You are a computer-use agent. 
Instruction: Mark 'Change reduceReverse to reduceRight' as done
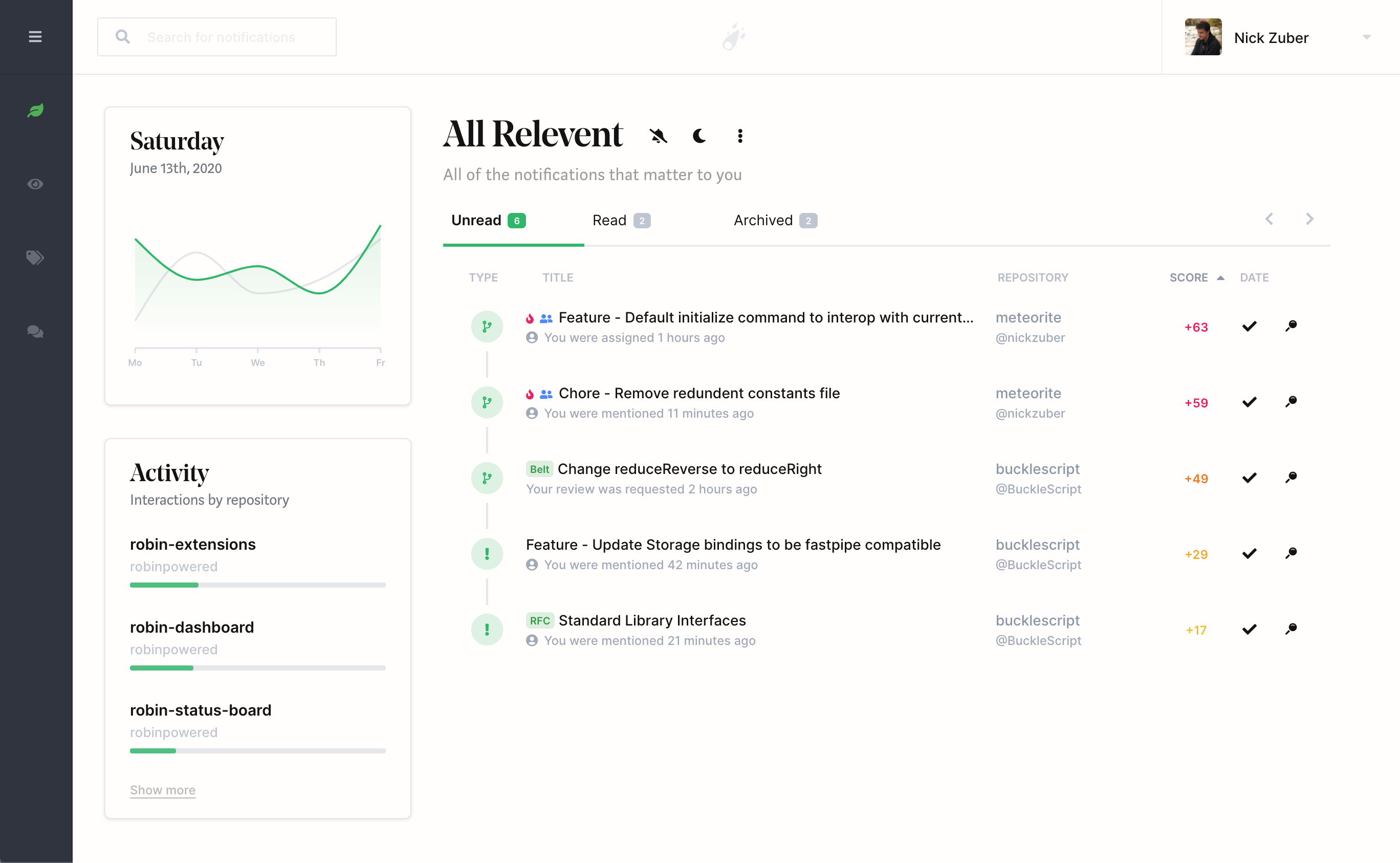[1249, 478]
